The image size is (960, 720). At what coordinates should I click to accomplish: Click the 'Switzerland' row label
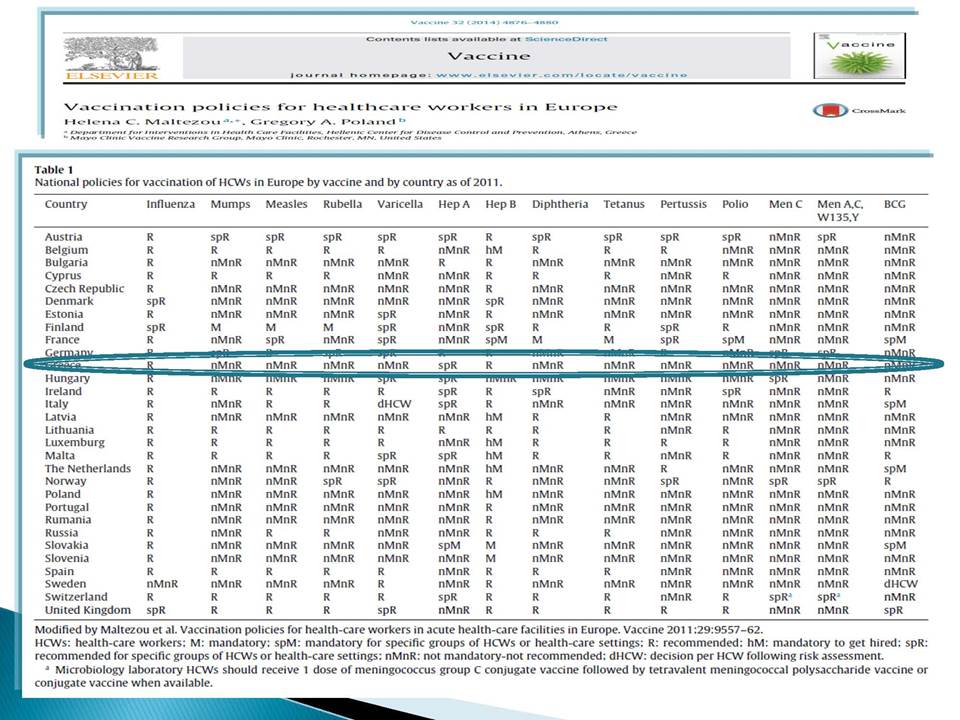[76, 597]
